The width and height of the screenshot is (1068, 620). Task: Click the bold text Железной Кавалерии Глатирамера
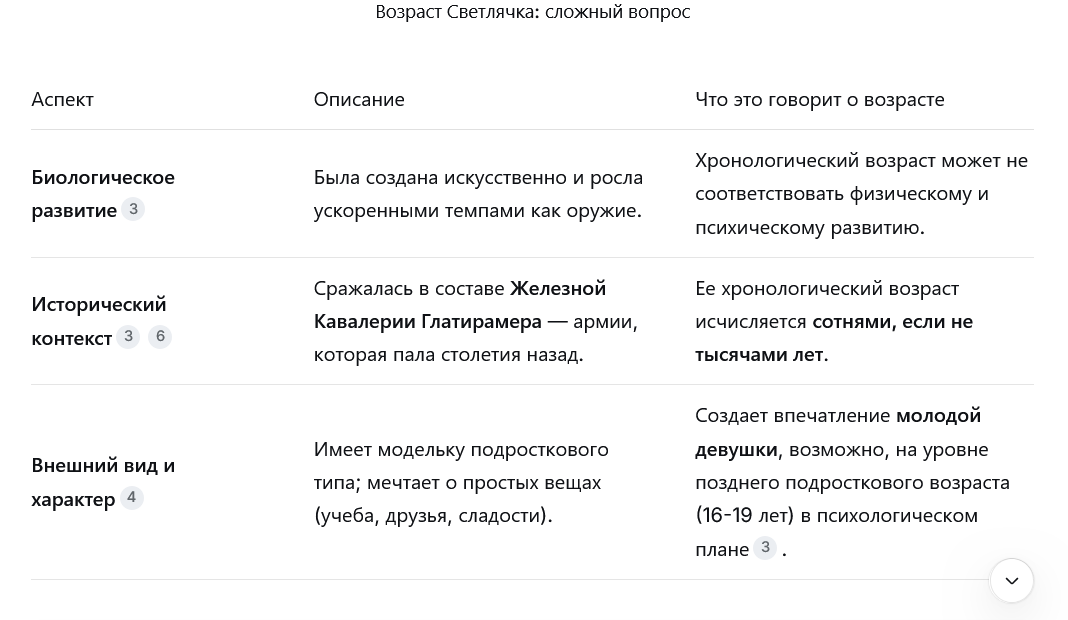click(460, 305)
